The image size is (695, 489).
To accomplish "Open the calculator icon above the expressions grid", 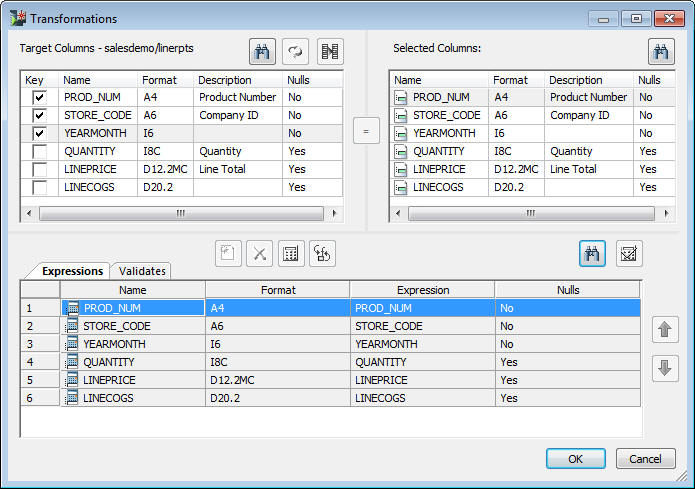I will click(x=291, y=254).
